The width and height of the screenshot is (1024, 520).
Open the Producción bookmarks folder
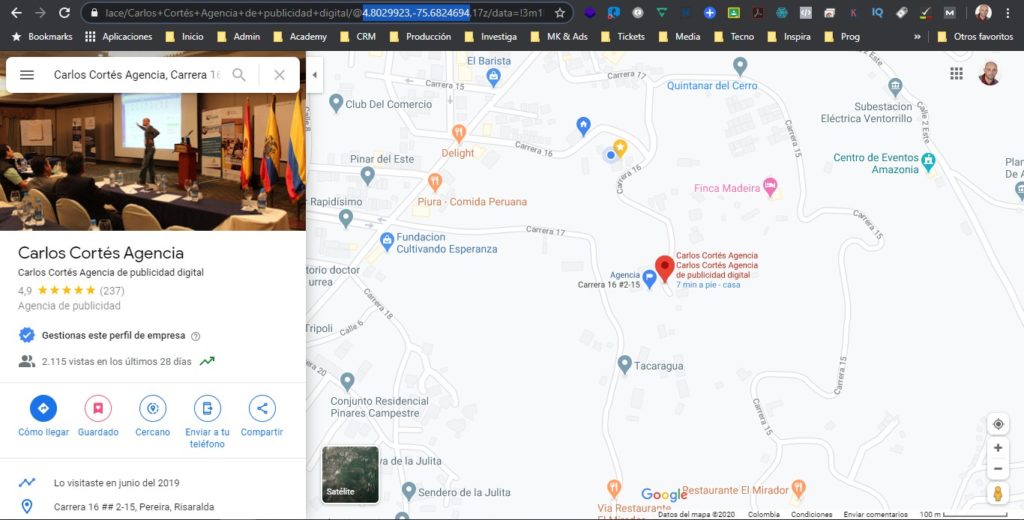[x=420, y=37]
